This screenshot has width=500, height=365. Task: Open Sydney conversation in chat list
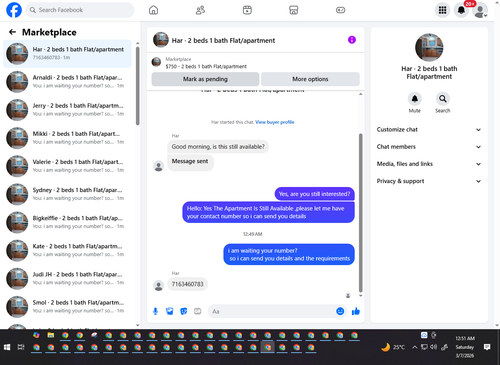[x=68, y=194]
